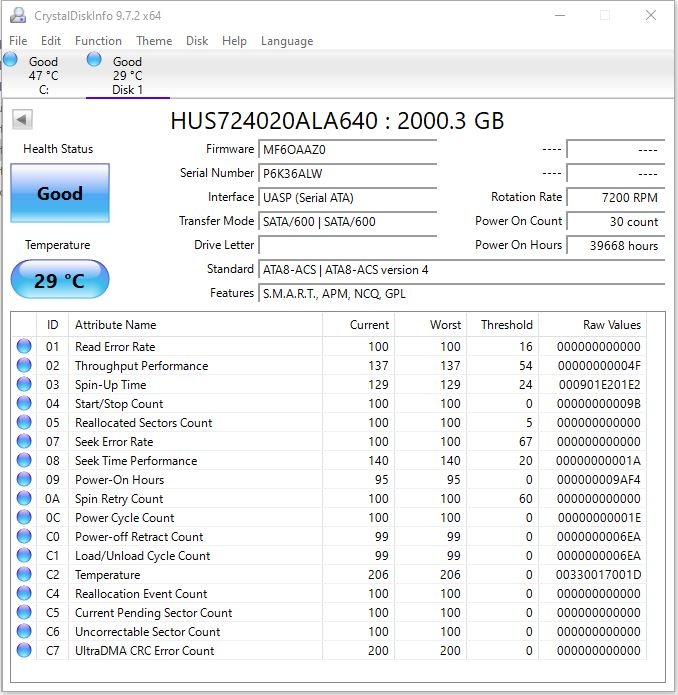Select the Reallocated Sectors Count attribute name

pyautogui.click(x=144, y=423)
